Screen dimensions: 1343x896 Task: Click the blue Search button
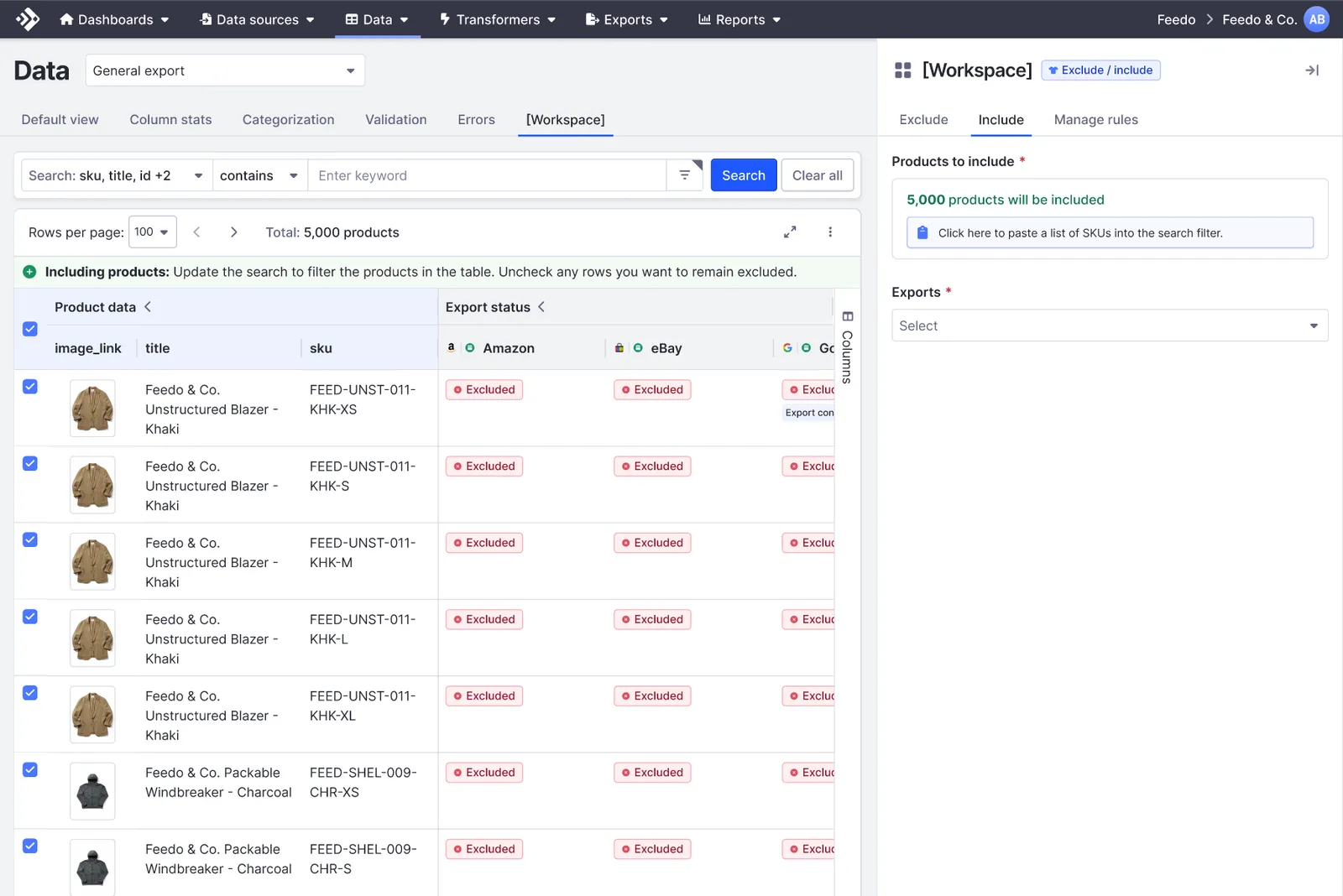pyautogui.click(x=744, y=175)
